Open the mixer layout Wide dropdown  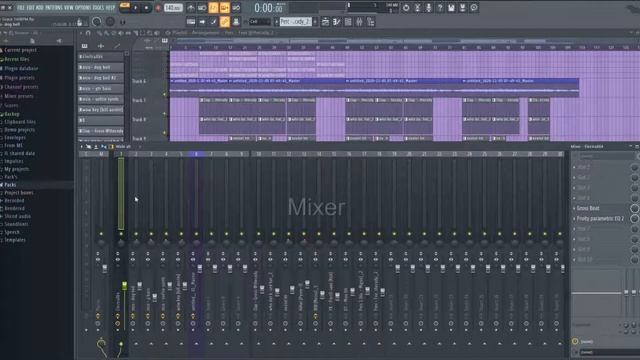(x=123, y=147)
